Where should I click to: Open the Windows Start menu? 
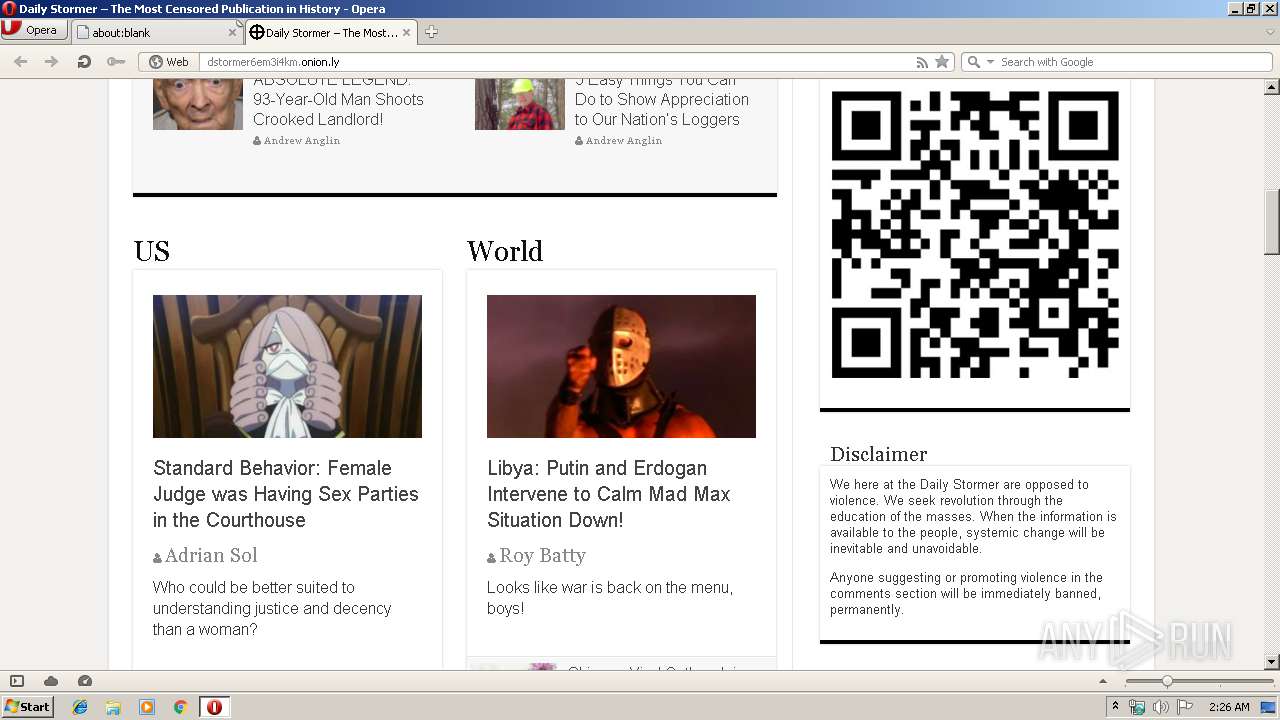pyautogui.click(x=27, y=706)
